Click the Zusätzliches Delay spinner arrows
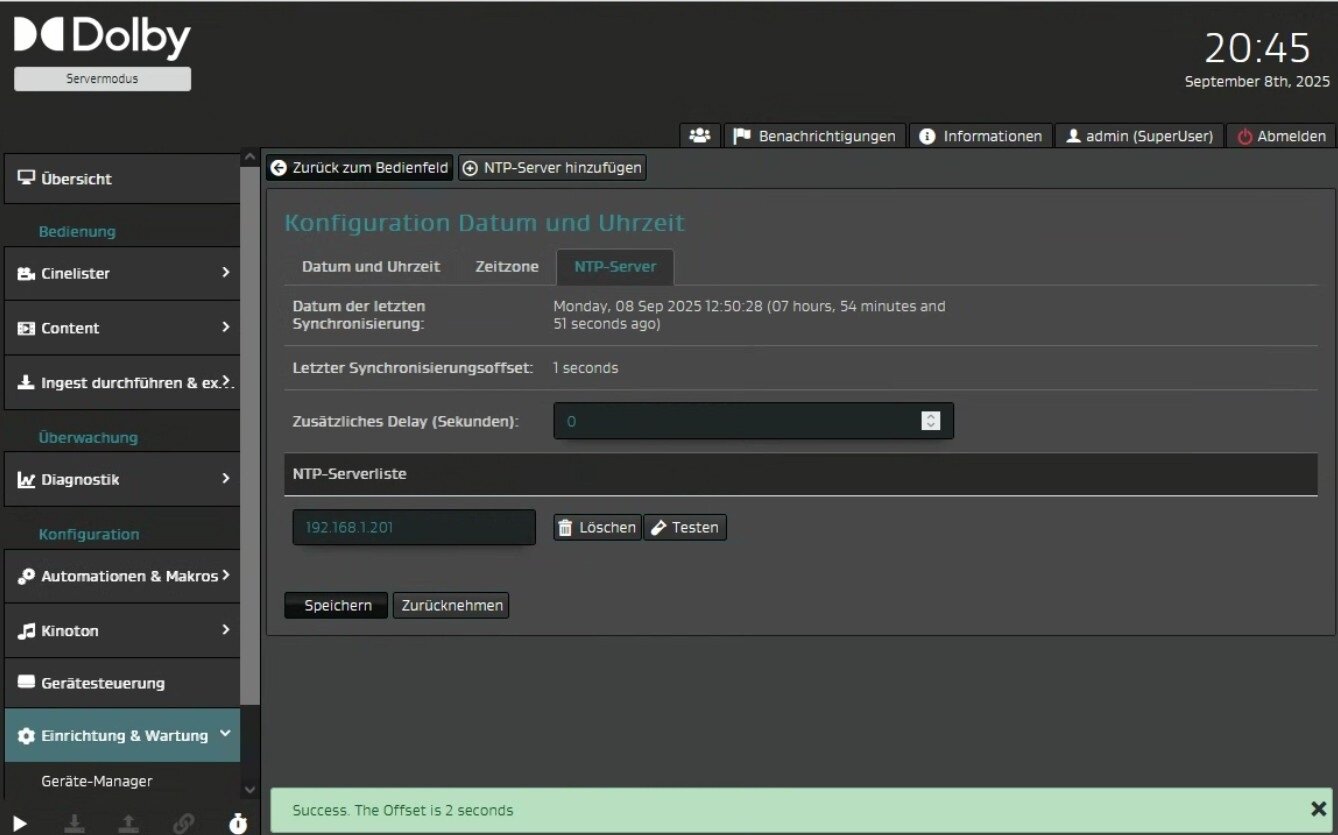1338x835 pixels. [930, 421]
